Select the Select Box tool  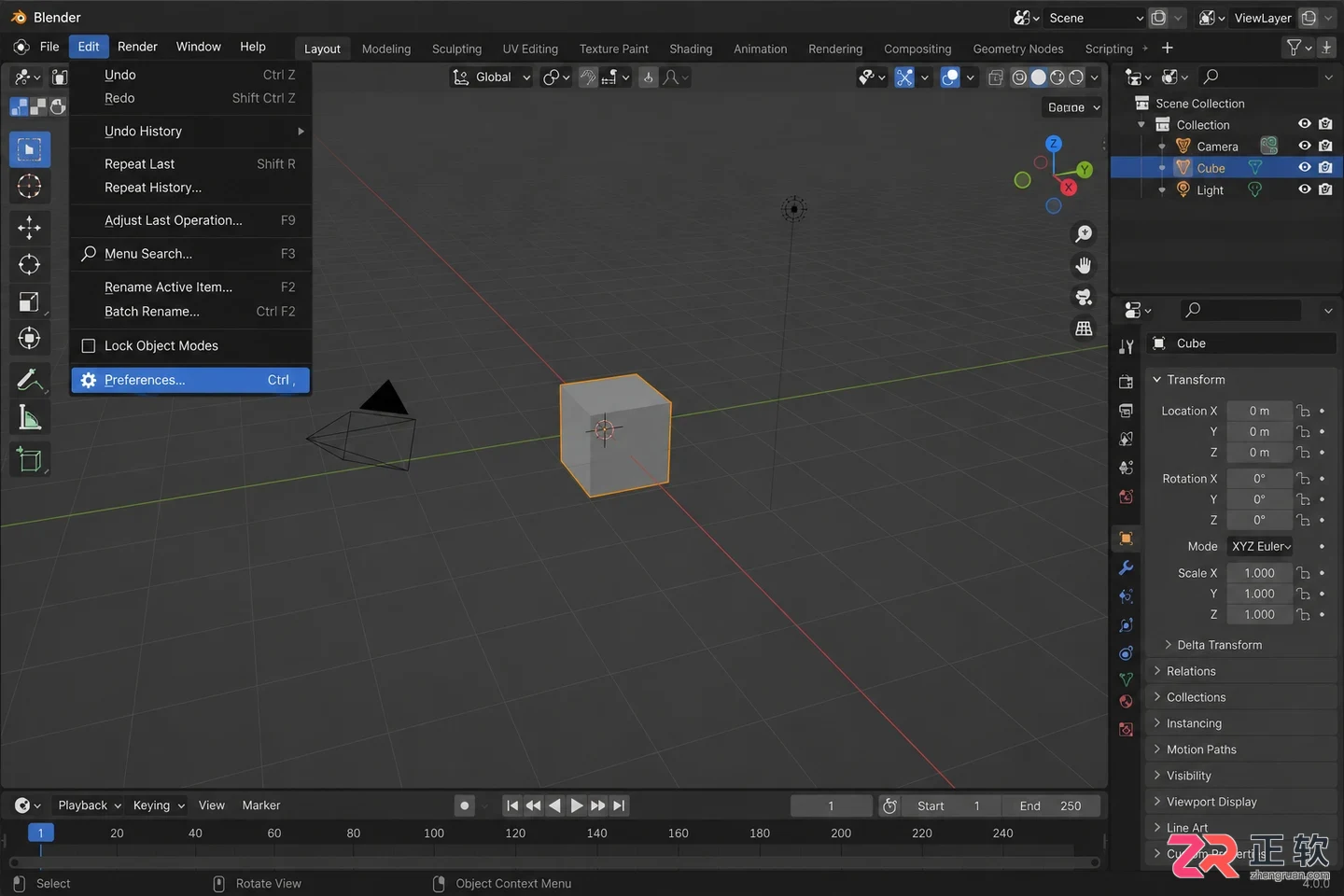tap(29, 149)
